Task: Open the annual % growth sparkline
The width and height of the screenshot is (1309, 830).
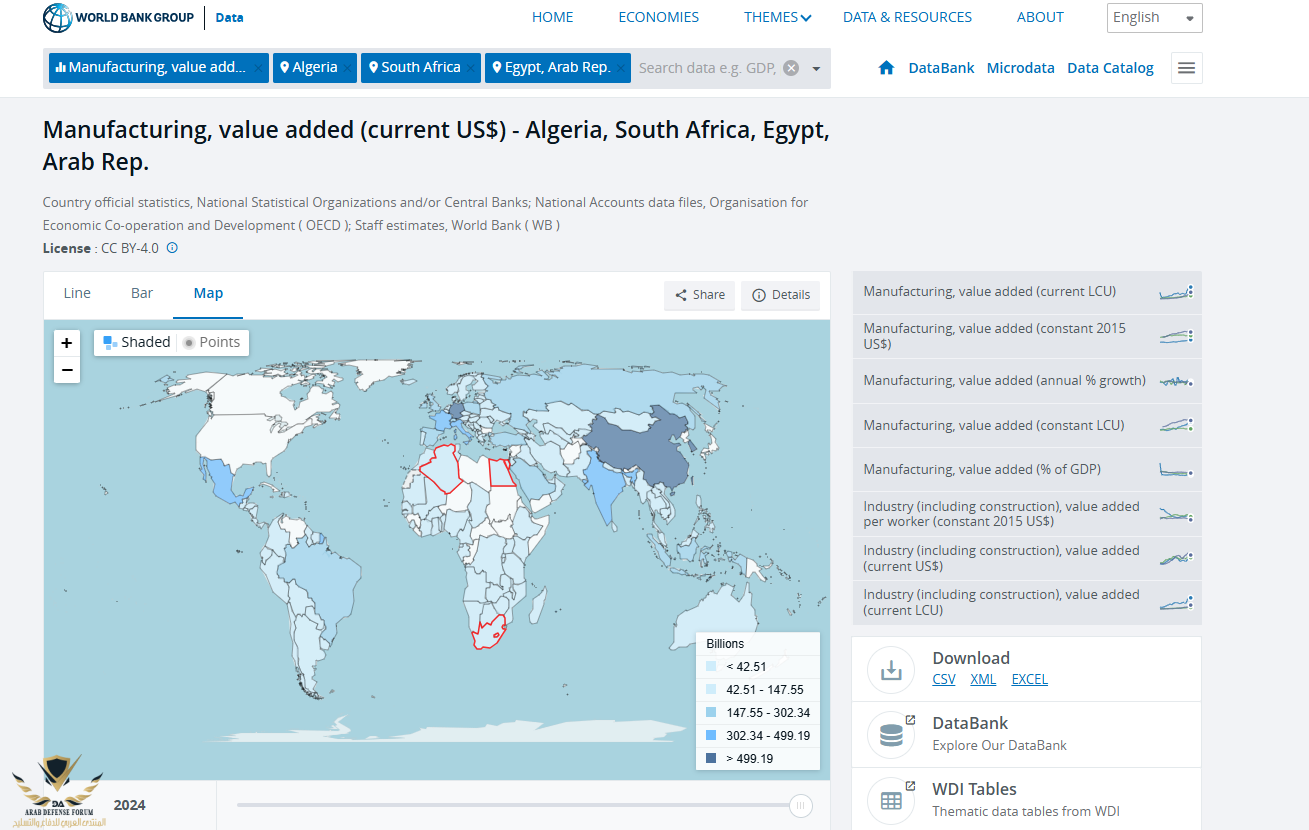Action: coord(1176,381)
